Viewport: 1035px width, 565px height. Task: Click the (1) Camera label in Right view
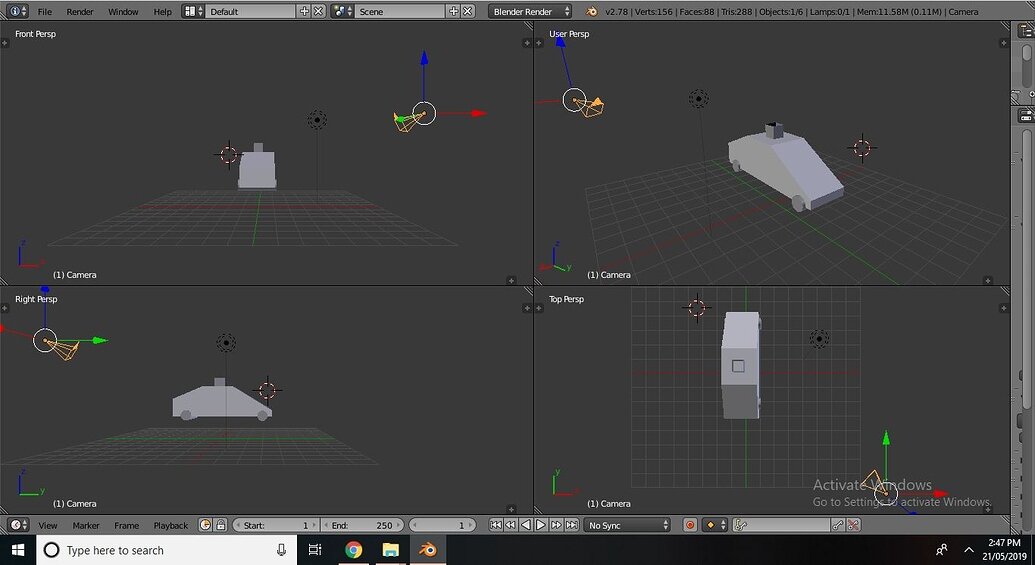75,504
